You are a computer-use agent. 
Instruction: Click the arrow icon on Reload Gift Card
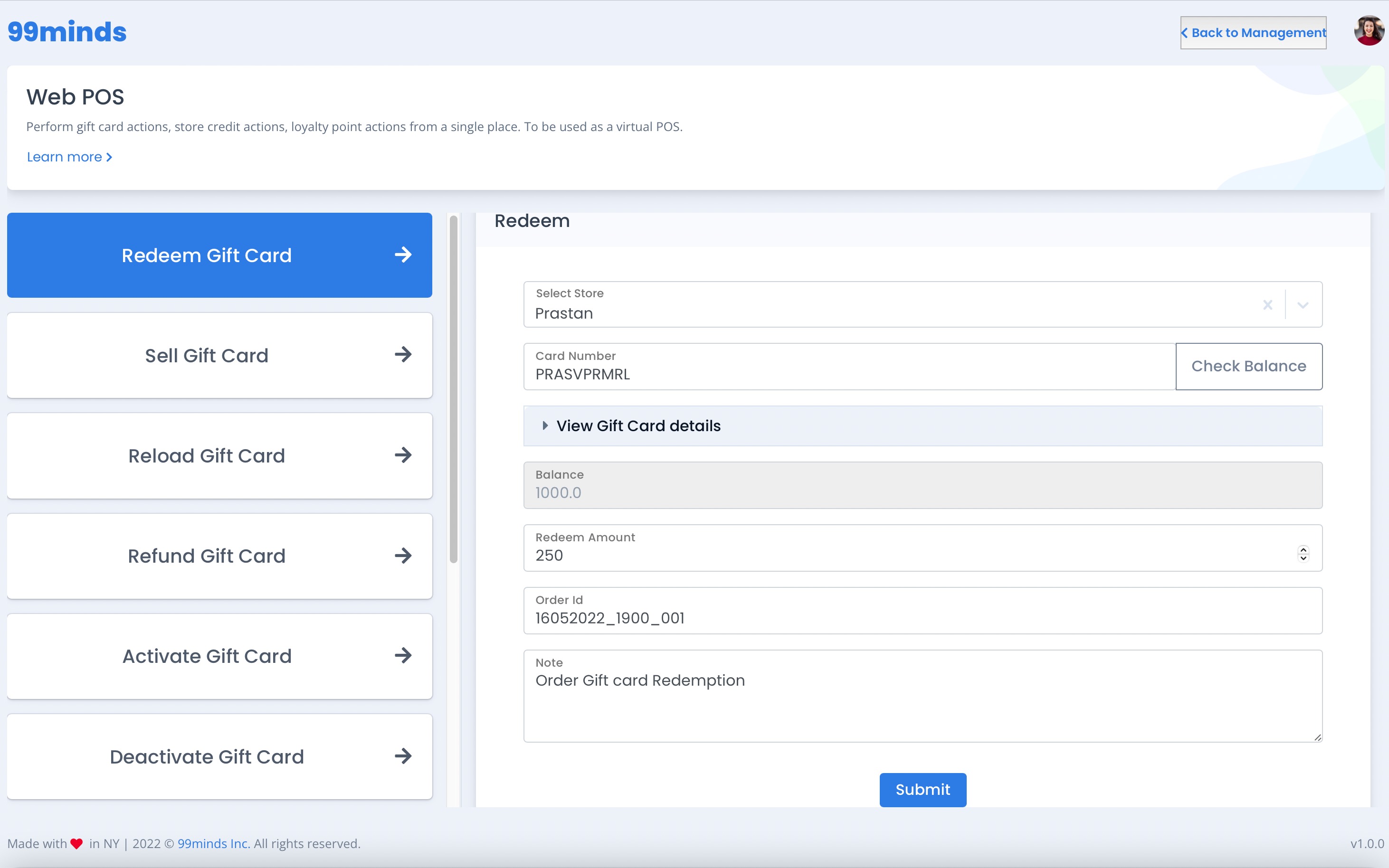click(403, 455)
